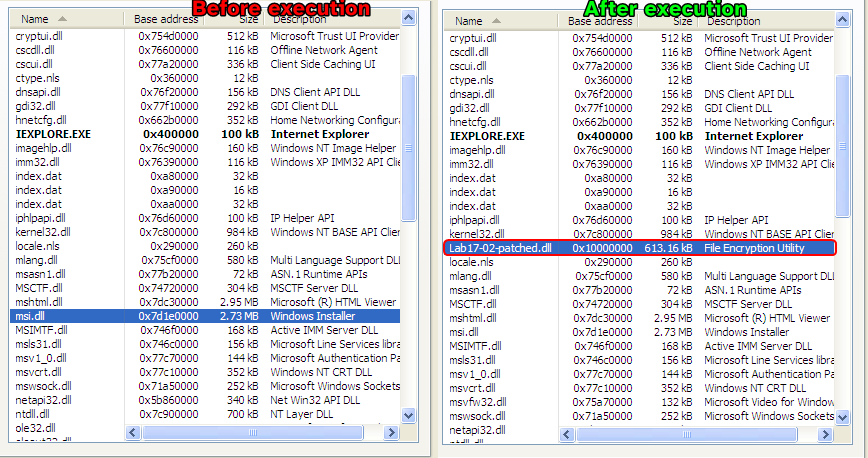Select ole32.dll row in Before execution list

pos(36,427)
